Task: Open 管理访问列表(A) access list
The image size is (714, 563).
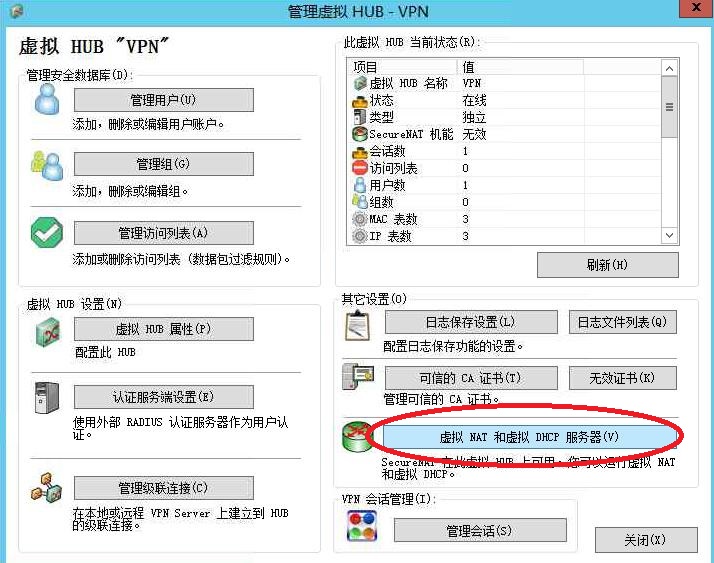Action: (x=163, y=233)
